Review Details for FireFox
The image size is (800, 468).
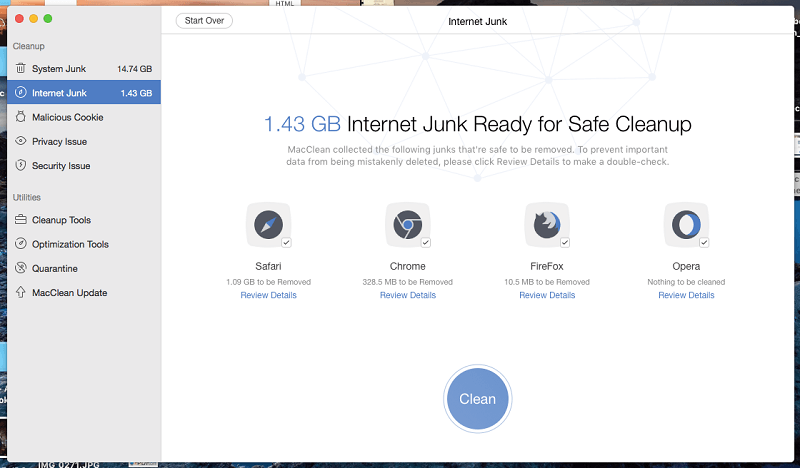pyautogui.click(x=547, y=295)
